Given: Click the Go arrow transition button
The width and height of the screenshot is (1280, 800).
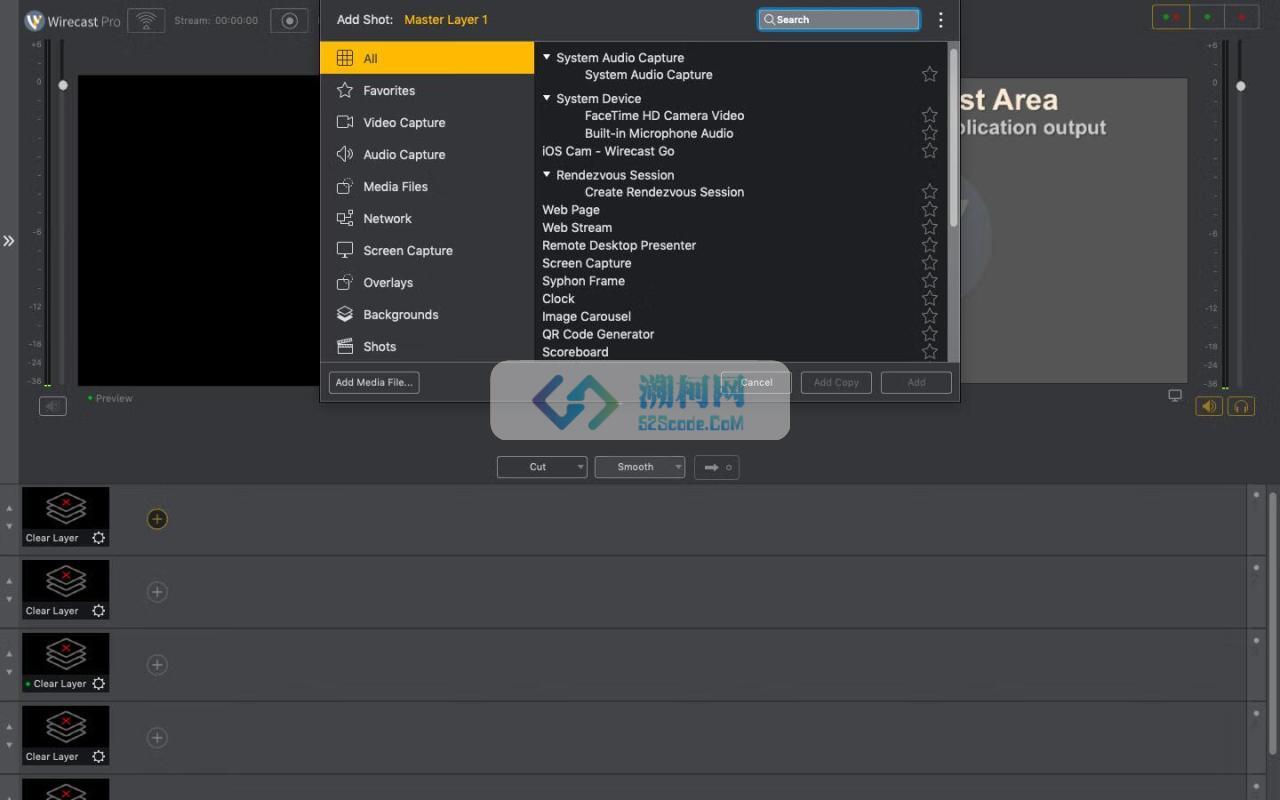Looking at the screenshot, I should point(717,467).
